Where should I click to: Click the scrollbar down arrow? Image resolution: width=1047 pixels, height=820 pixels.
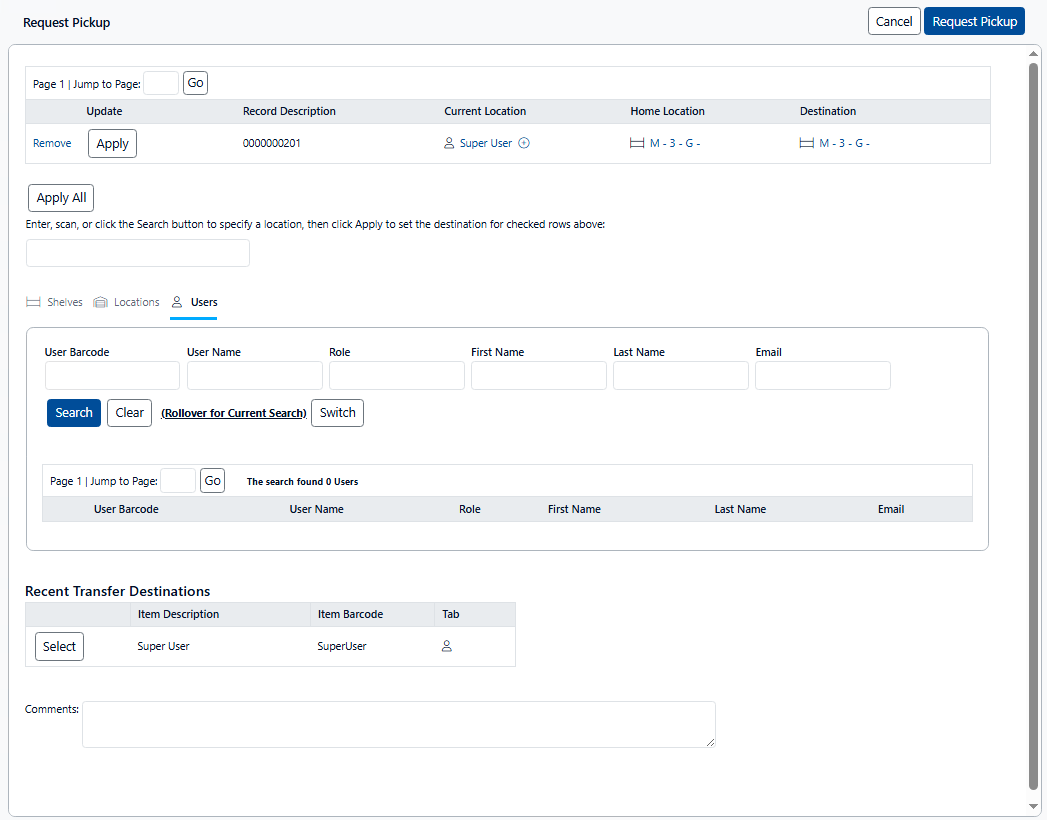click(1034, 806)
